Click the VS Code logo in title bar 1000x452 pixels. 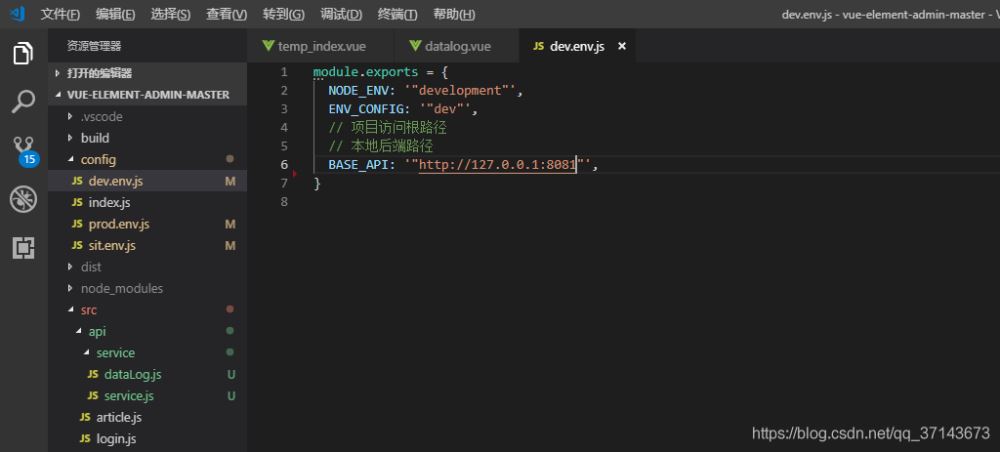(16, 14)
